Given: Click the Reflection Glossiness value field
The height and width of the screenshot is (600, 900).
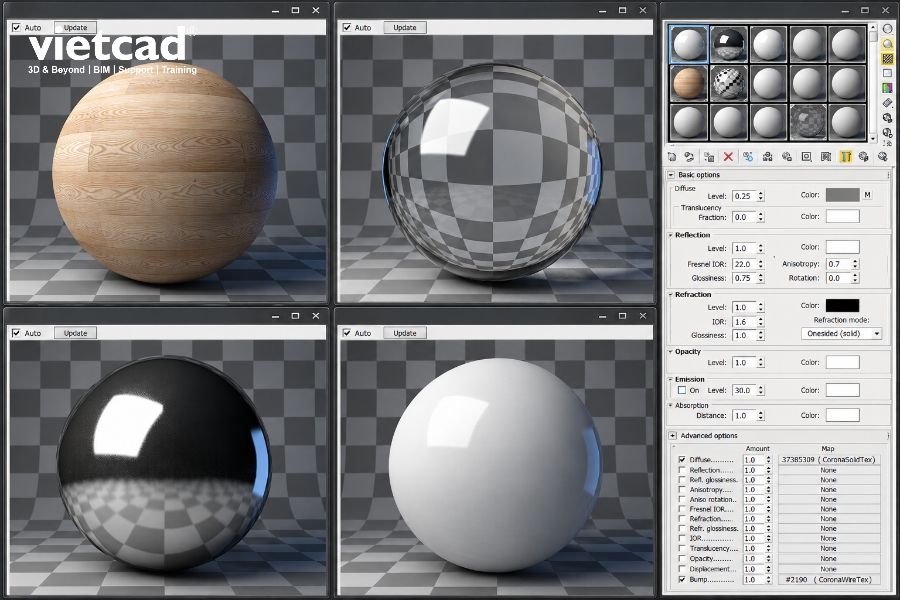Looking at the screenshot, I should [x=744, y=278].
